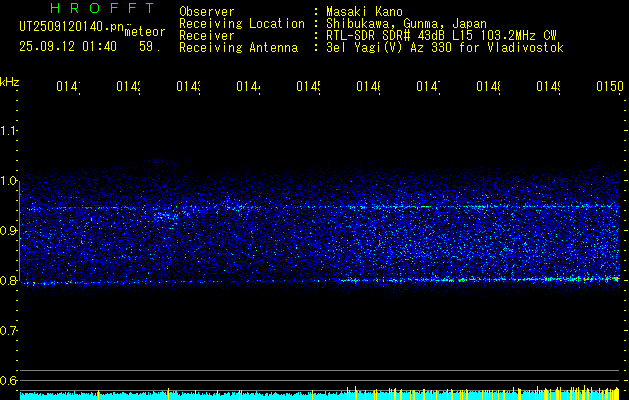Click the 0.8 kHz axis label

(9, 280)
